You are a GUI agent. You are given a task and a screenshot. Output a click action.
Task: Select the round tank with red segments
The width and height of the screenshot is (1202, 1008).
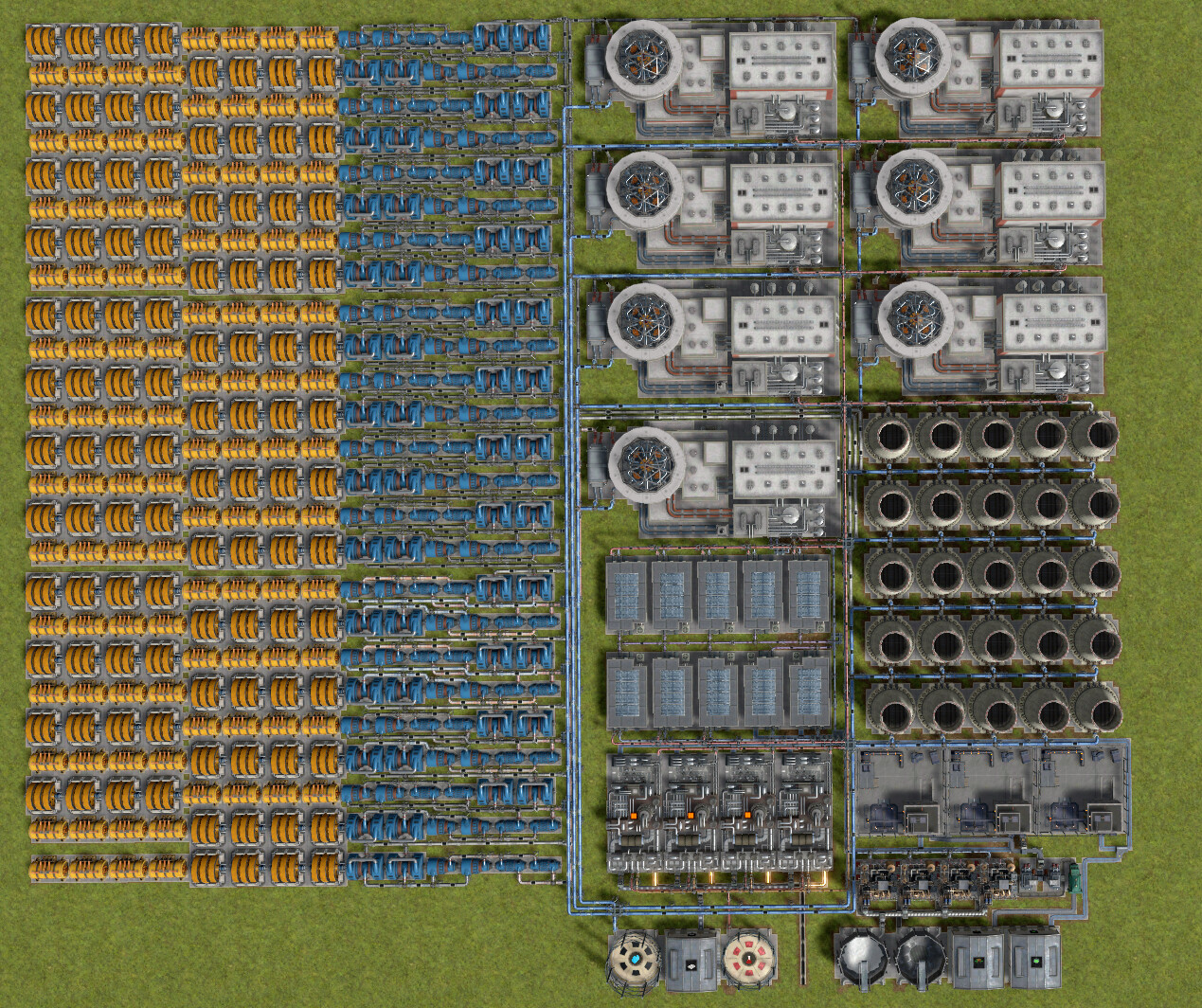coord(748,961)
